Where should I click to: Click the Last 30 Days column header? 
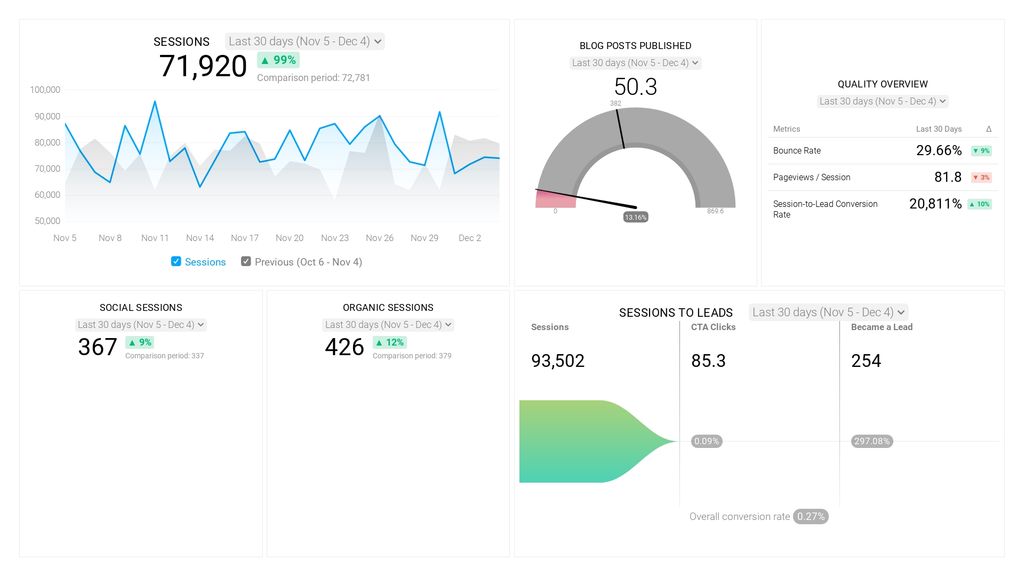coord(938,129)
